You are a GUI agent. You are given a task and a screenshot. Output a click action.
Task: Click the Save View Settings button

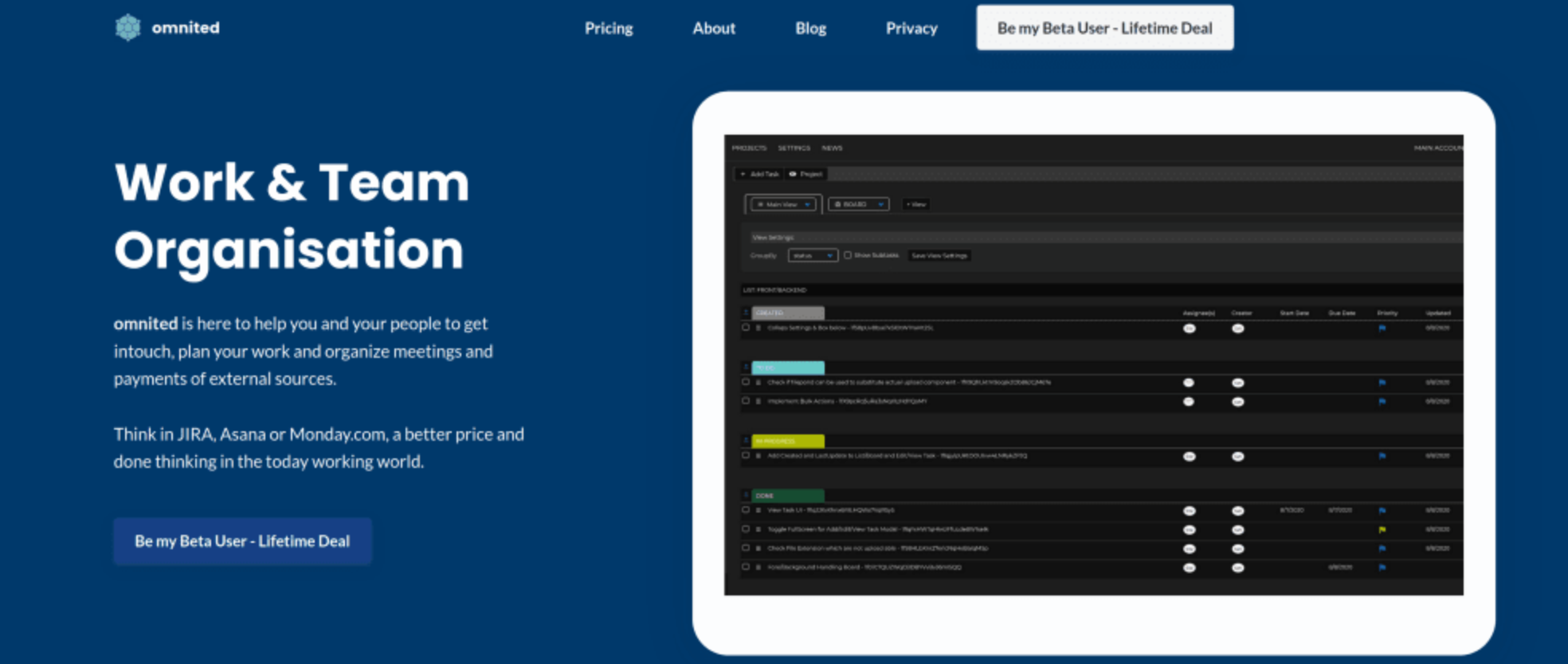coord(939,256)
